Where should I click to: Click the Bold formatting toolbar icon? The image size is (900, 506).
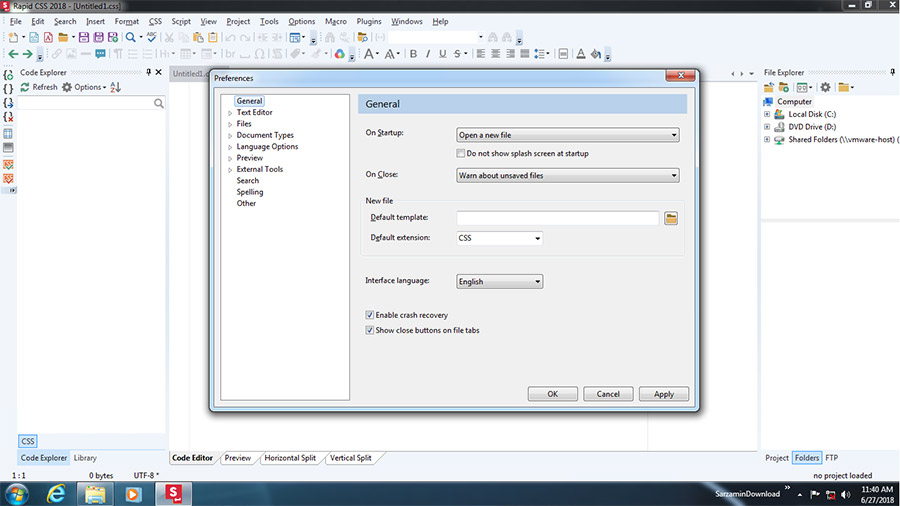coord(413,54)
